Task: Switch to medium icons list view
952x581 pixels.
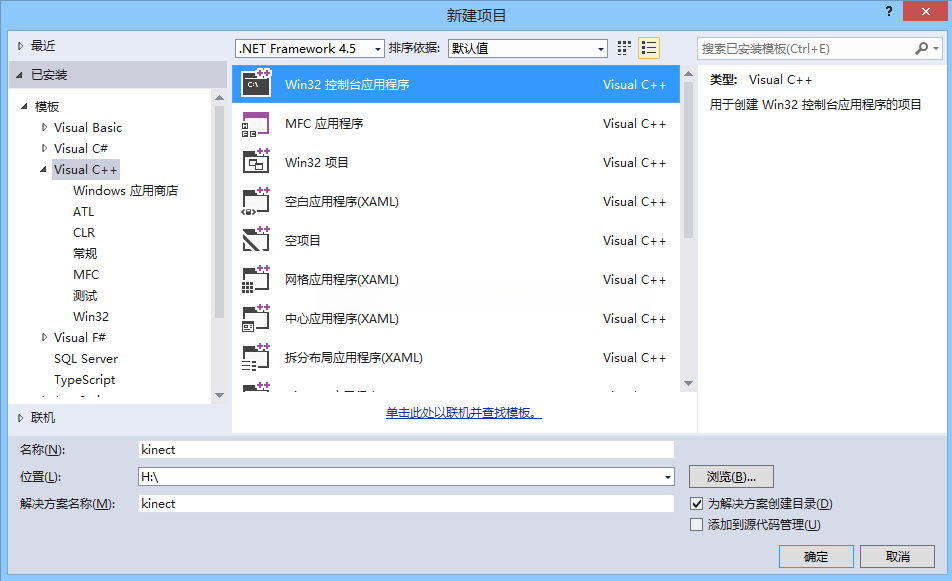Action: (649, 48)
